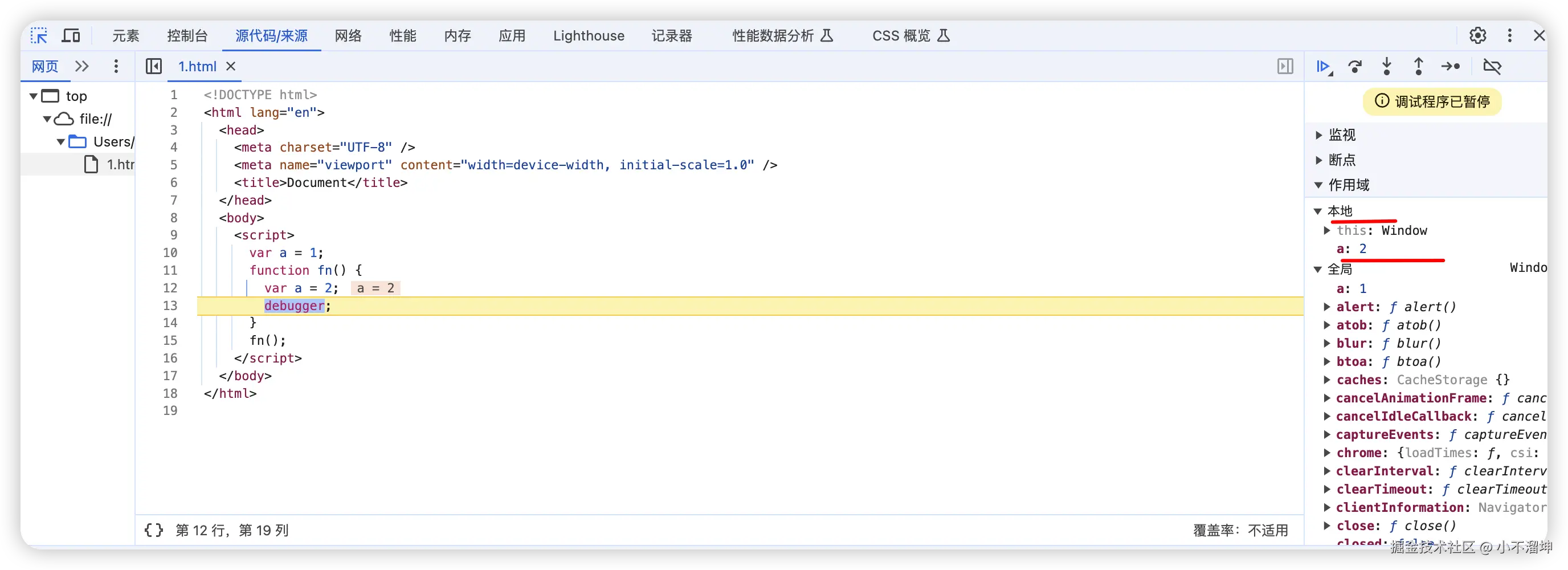Hide the debugger sidebar panel
This screenshot has height=570, width=1568.
pos(1285,66)
